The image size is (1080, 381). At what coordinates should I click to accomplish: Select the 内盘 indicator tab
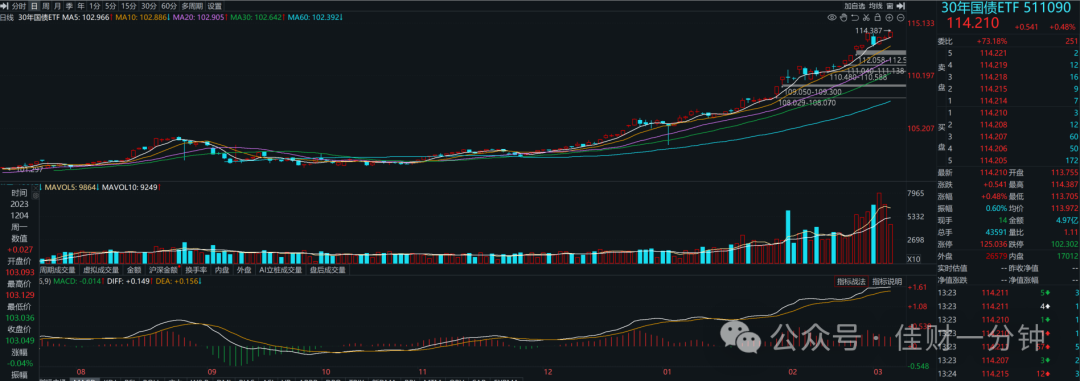[222, 270]
